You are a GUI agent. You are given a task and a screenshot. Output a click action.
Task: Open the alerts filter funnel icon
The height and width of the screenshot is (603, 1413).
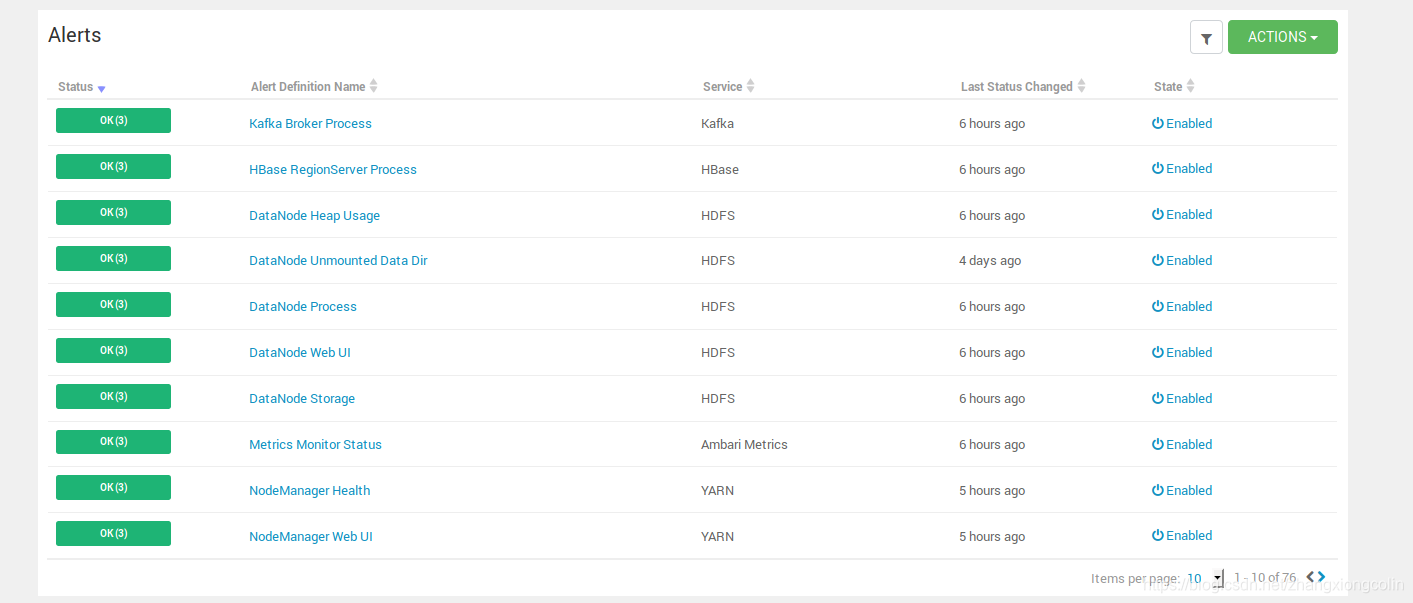tap(1206, 38)
